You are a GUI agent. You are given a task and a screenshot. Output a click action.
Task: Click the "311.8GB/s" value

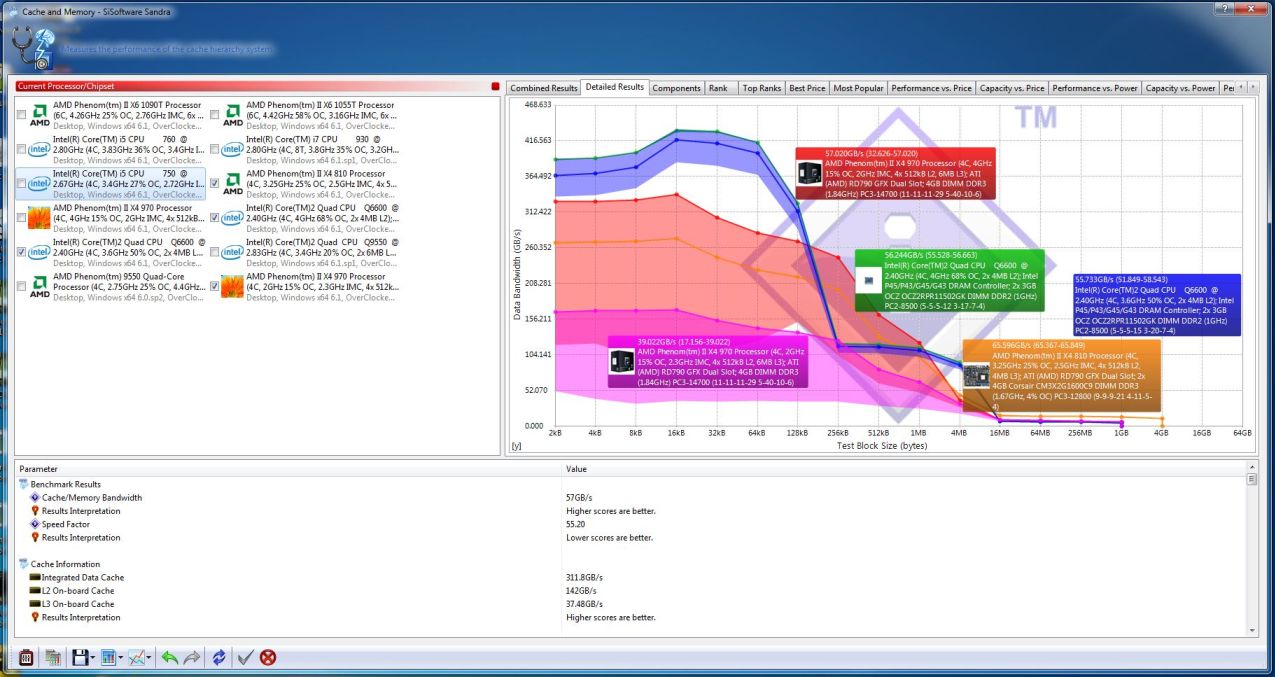[585, 577]
